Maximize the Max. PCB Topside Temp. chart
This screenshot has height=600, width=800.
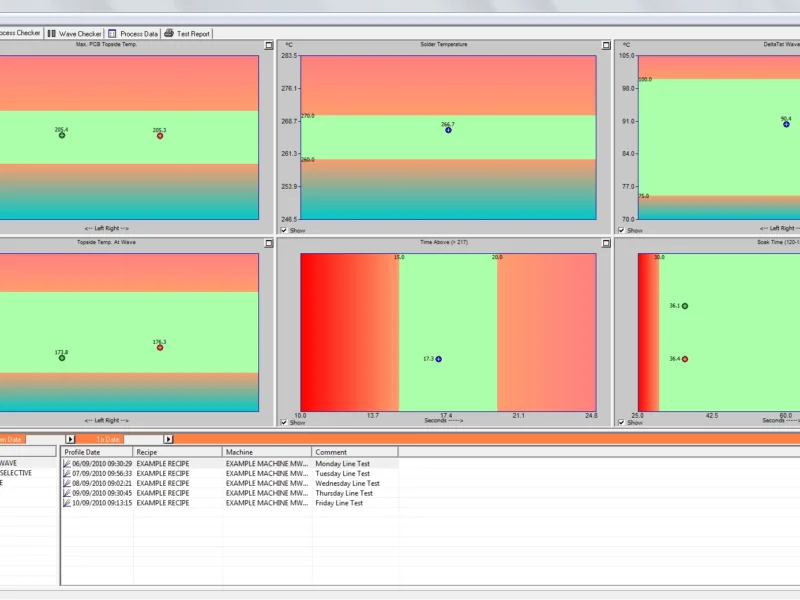268,45
